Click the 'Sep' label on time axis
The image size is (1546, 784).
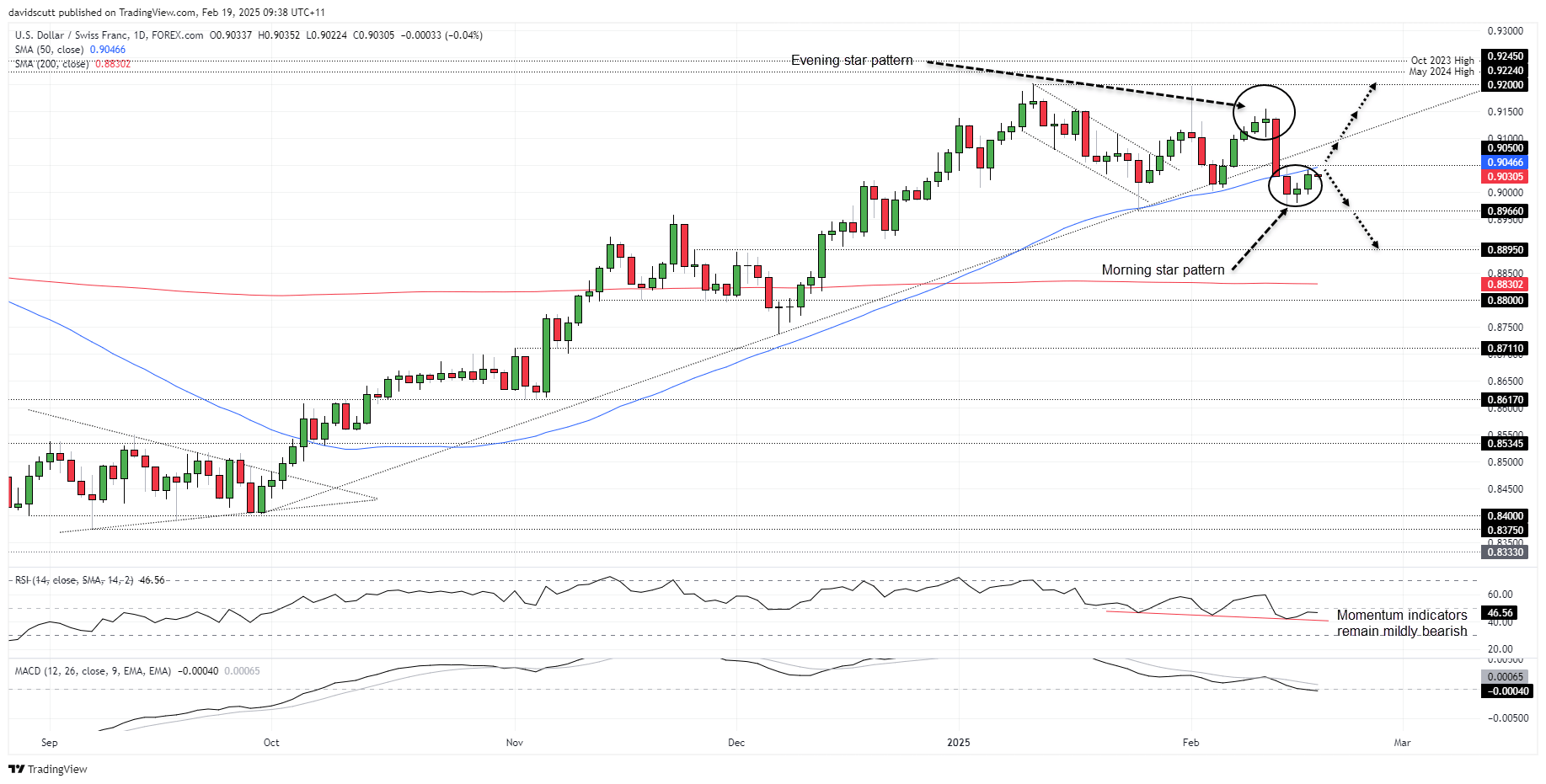point(50,743)
